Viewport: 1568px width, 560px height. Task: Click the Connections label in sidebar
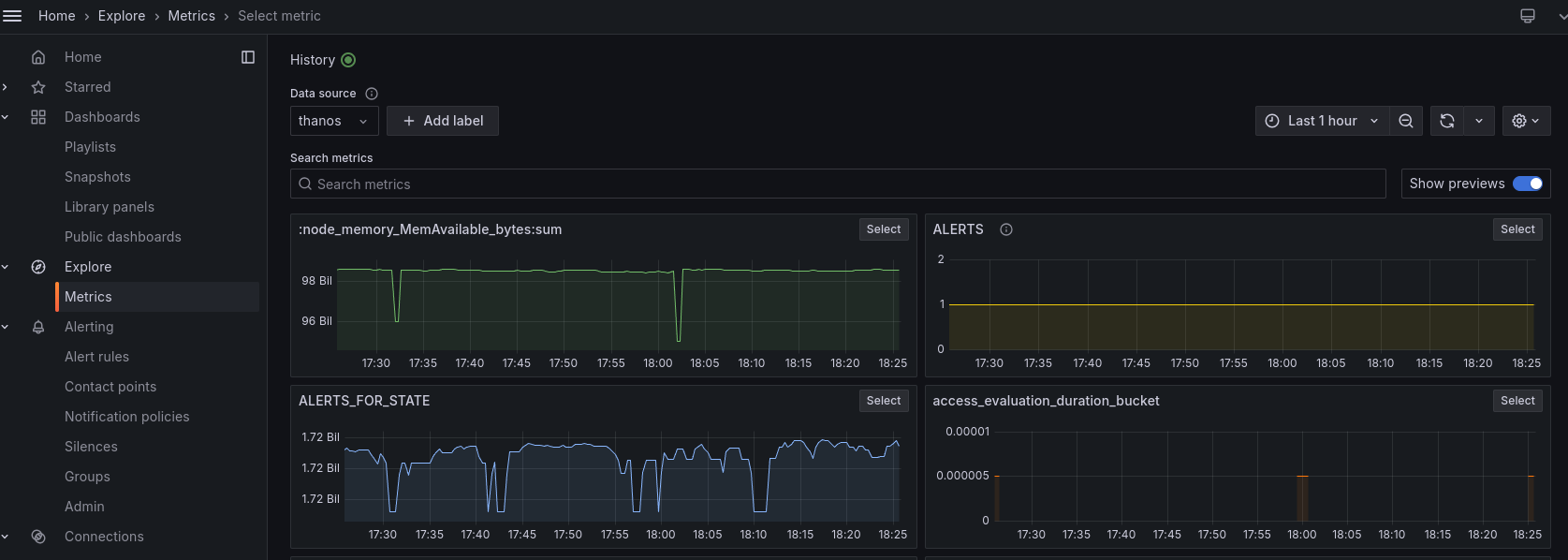point(104,537)
